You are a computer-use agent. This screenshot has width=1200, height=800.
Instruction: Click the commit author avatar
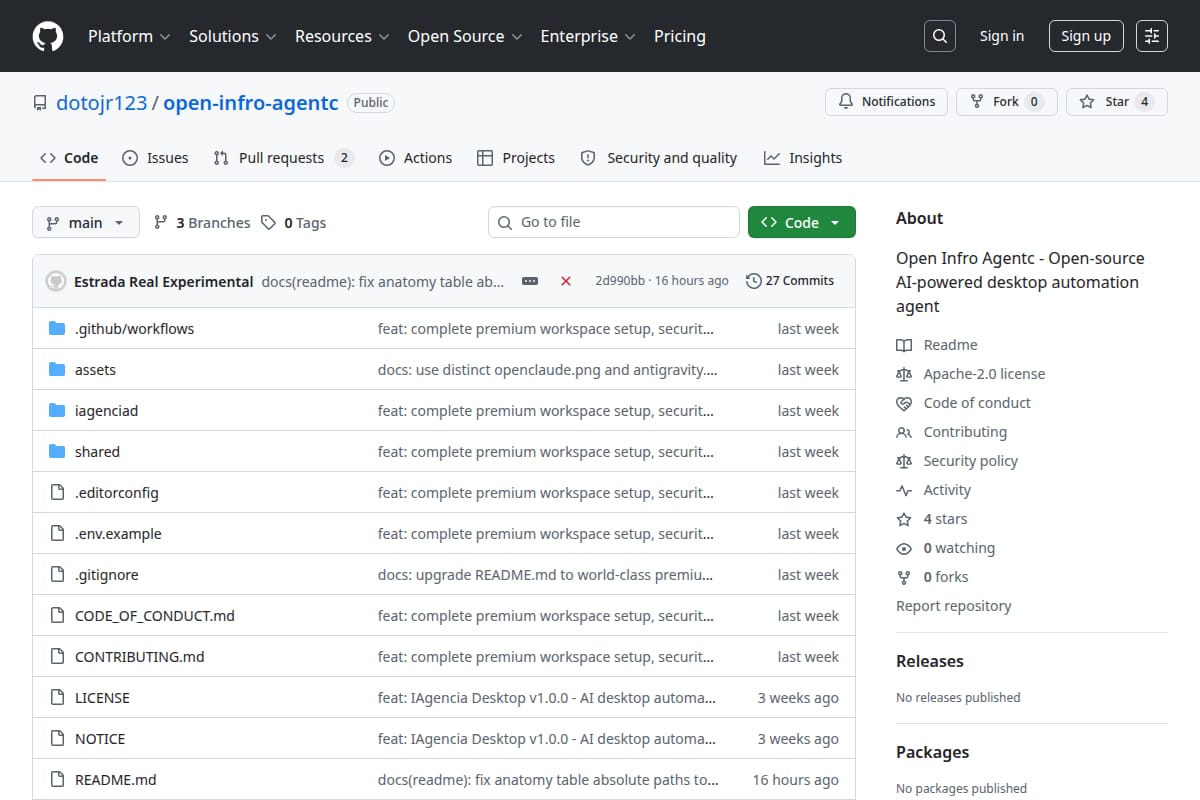tap(56, 281)
